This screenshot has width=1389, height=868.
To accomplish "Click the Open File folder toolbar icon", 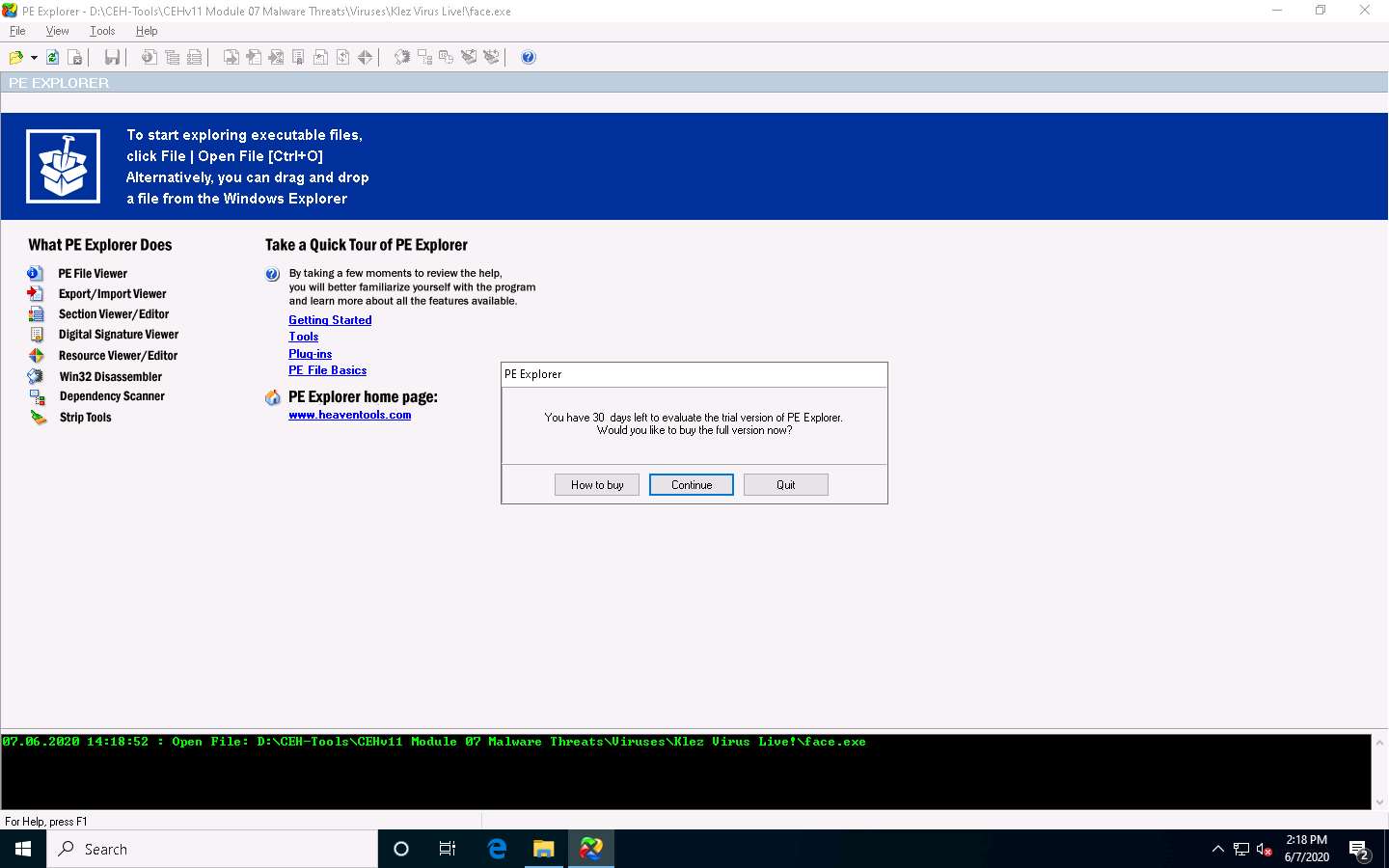I will (x=15, y=57).
